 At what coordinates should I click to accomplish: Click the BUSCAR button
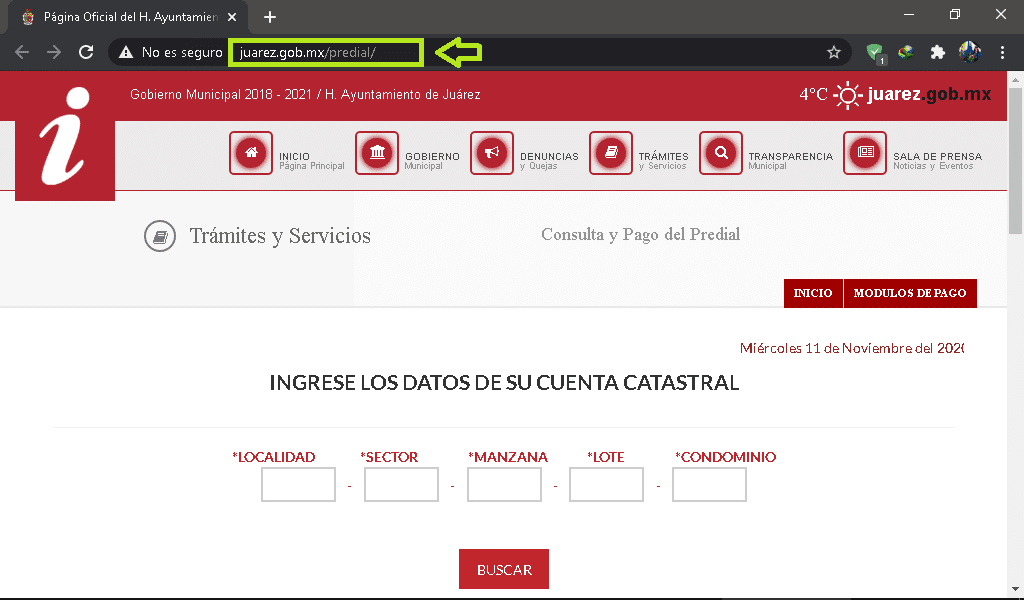504,569
